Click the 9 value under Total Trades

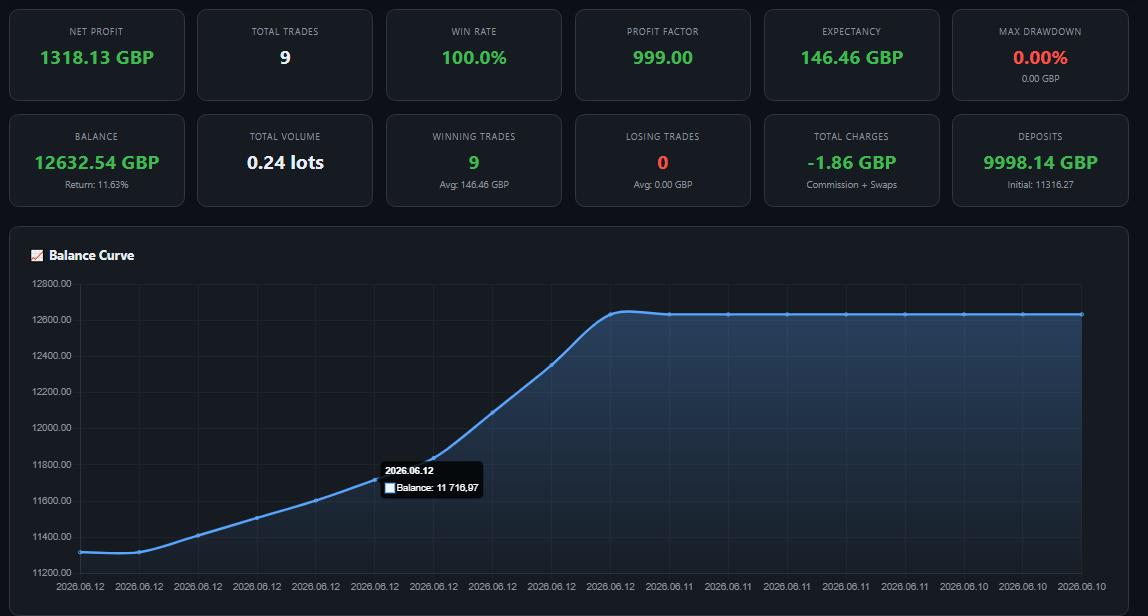[285, 57]
